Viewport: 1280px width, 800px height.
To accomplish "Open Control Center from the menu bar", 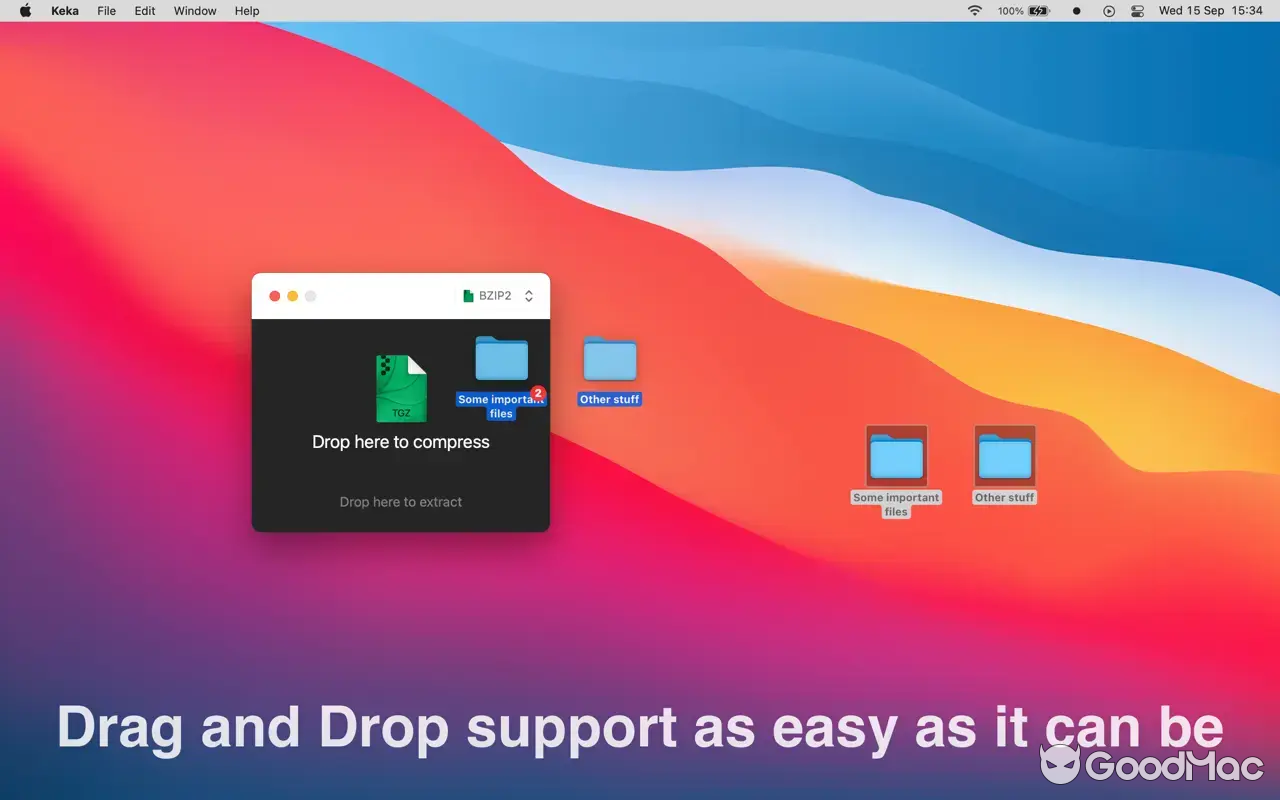I will [1137, 11].
